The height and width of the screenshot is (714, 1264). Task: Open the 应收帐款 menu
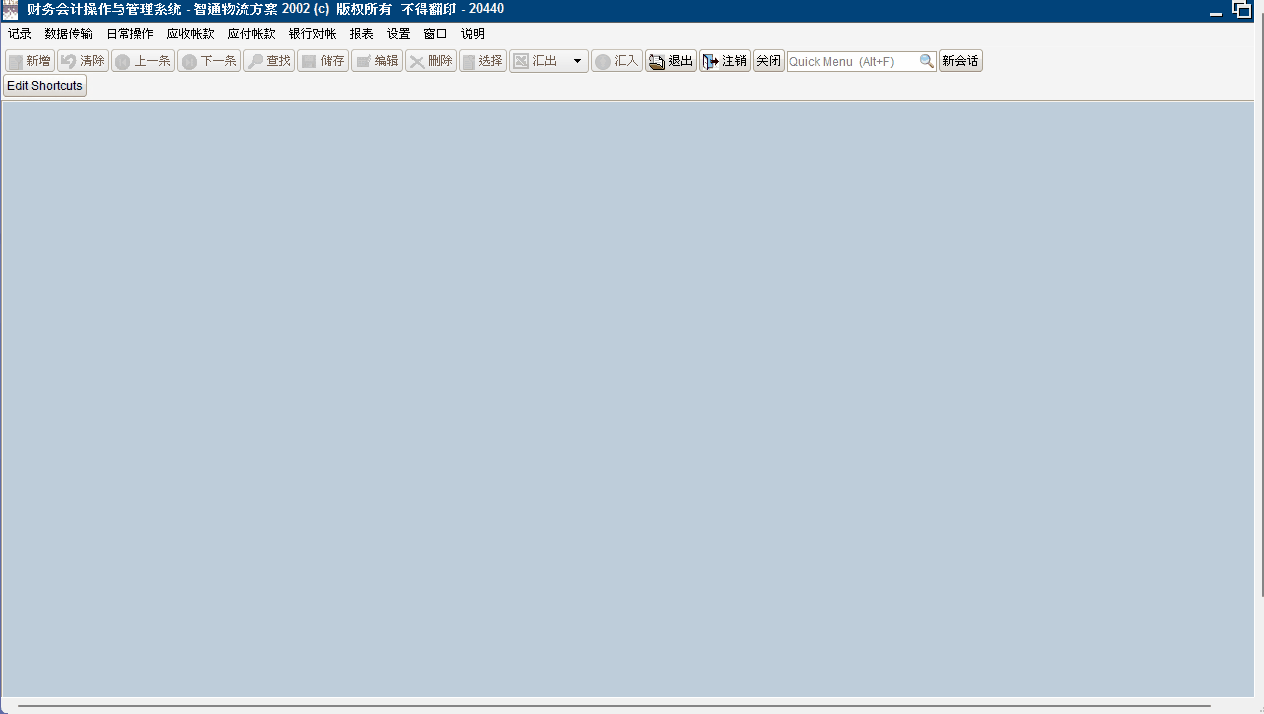pyautogui.click(x=190, y=34)
